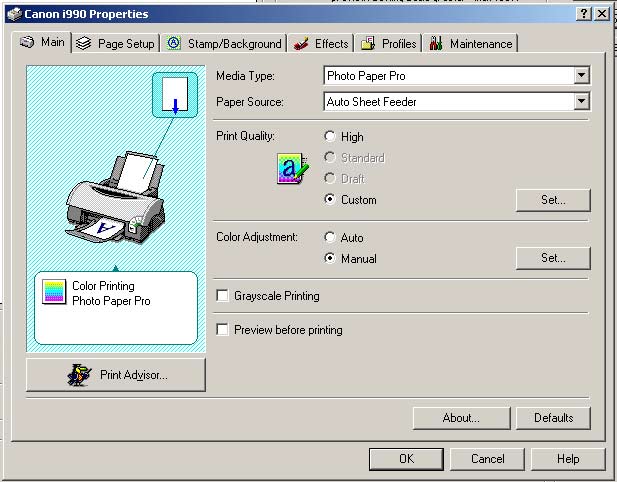Click the printer illustration in the preview
Screen dimensions: 617x482
click(115, 198)
